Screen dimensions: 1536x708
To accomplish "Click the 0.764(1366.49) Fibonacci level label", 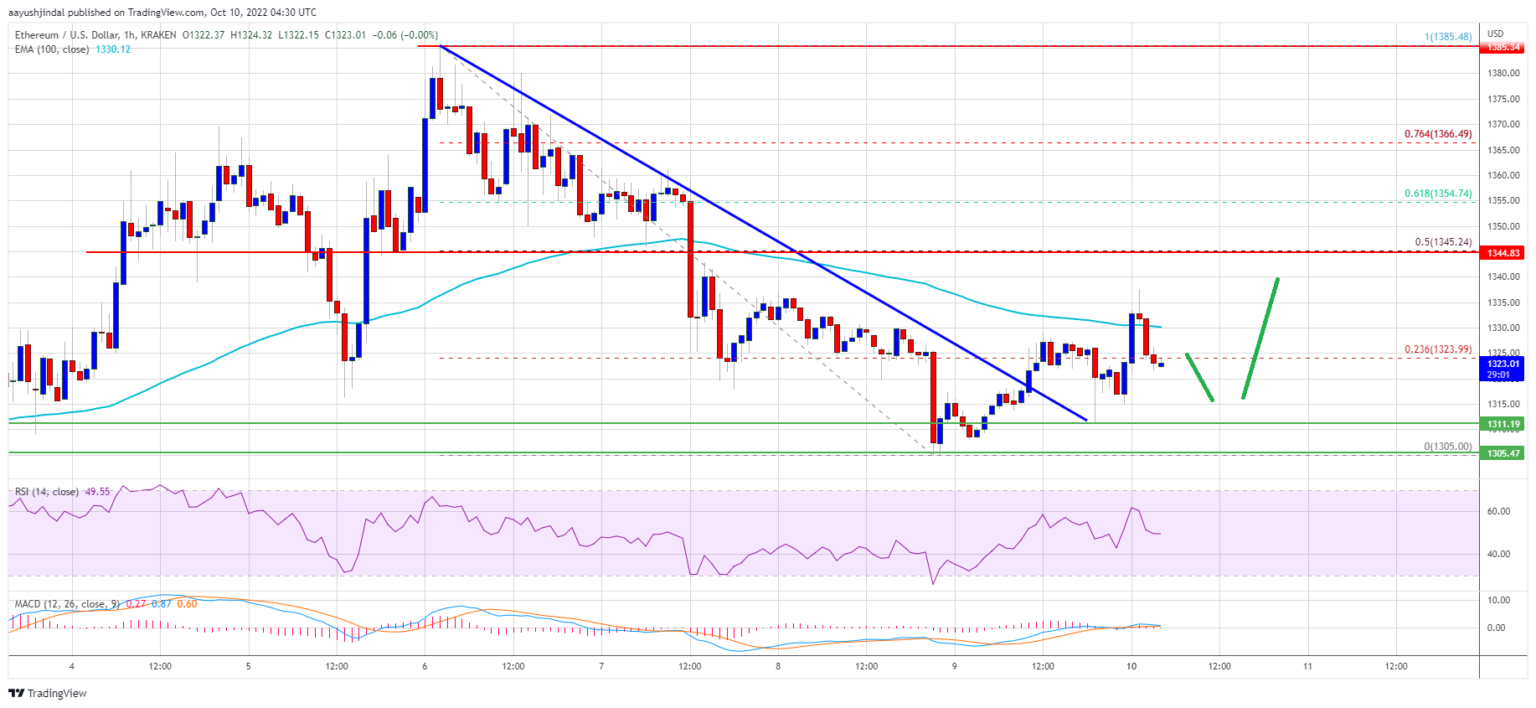I will [x=1434, y=133].
